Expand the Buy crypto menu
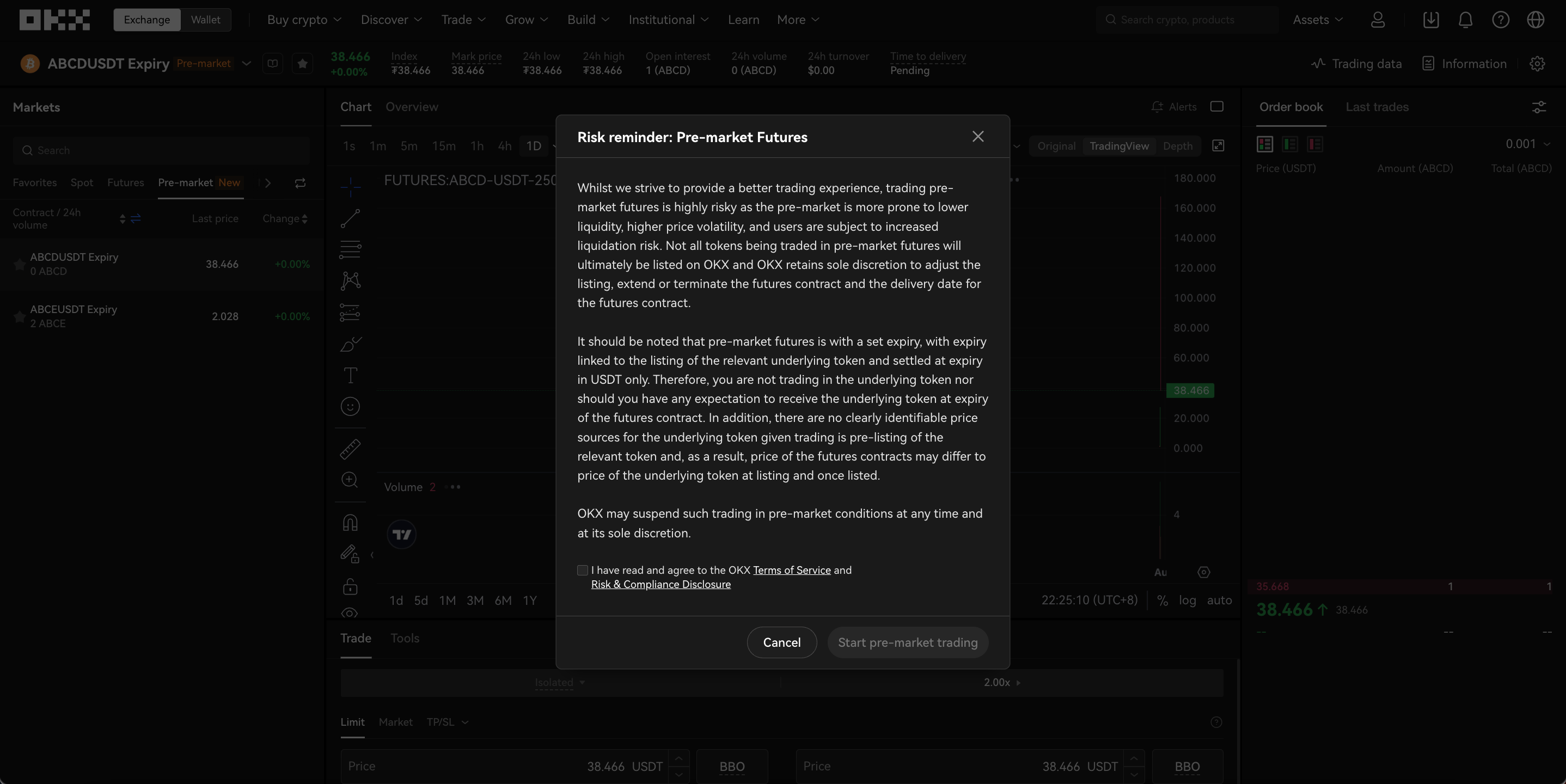 click(x=304, y=20)
